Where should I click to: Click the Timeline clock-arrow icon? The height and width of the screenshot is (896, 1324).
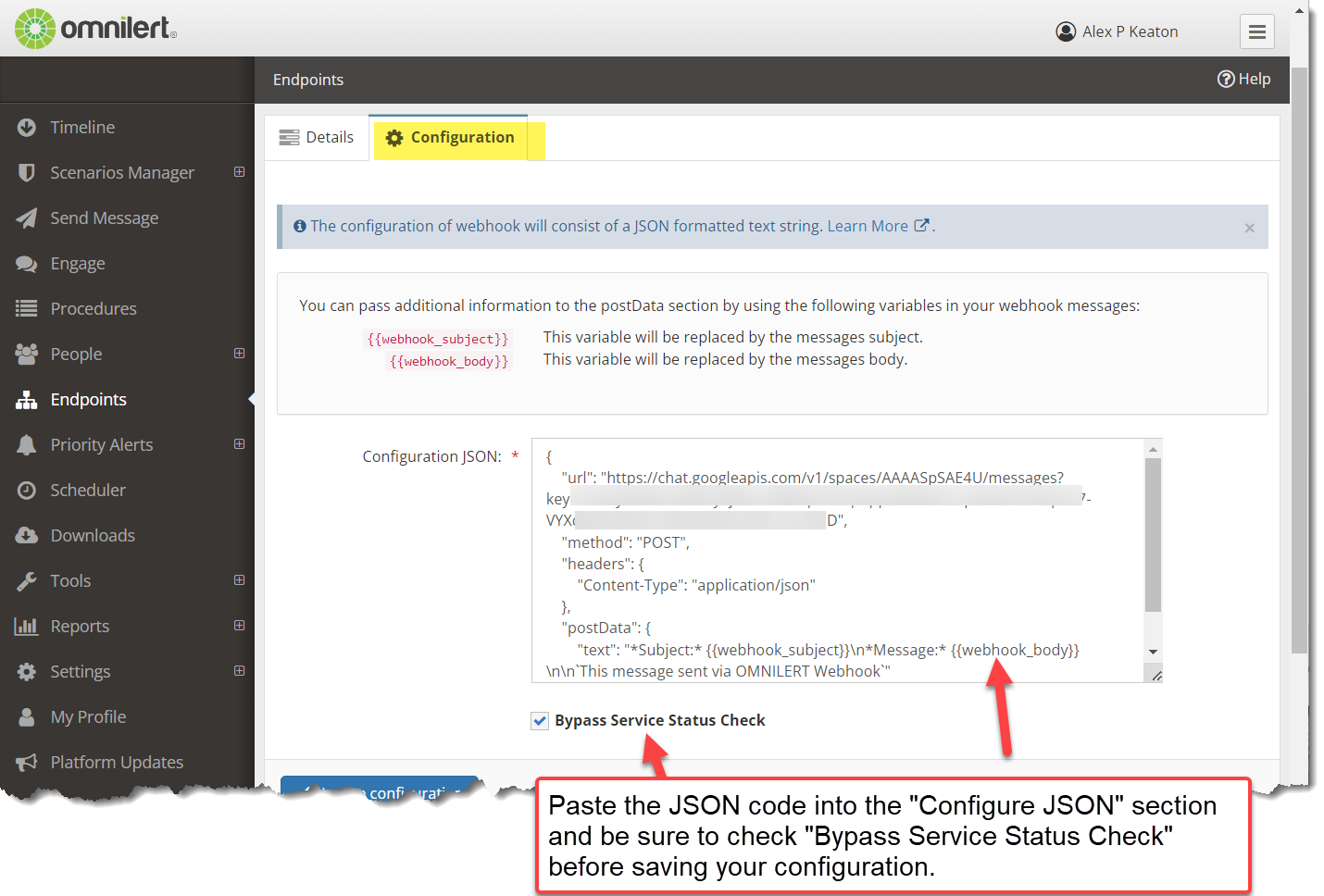[27, 127]
